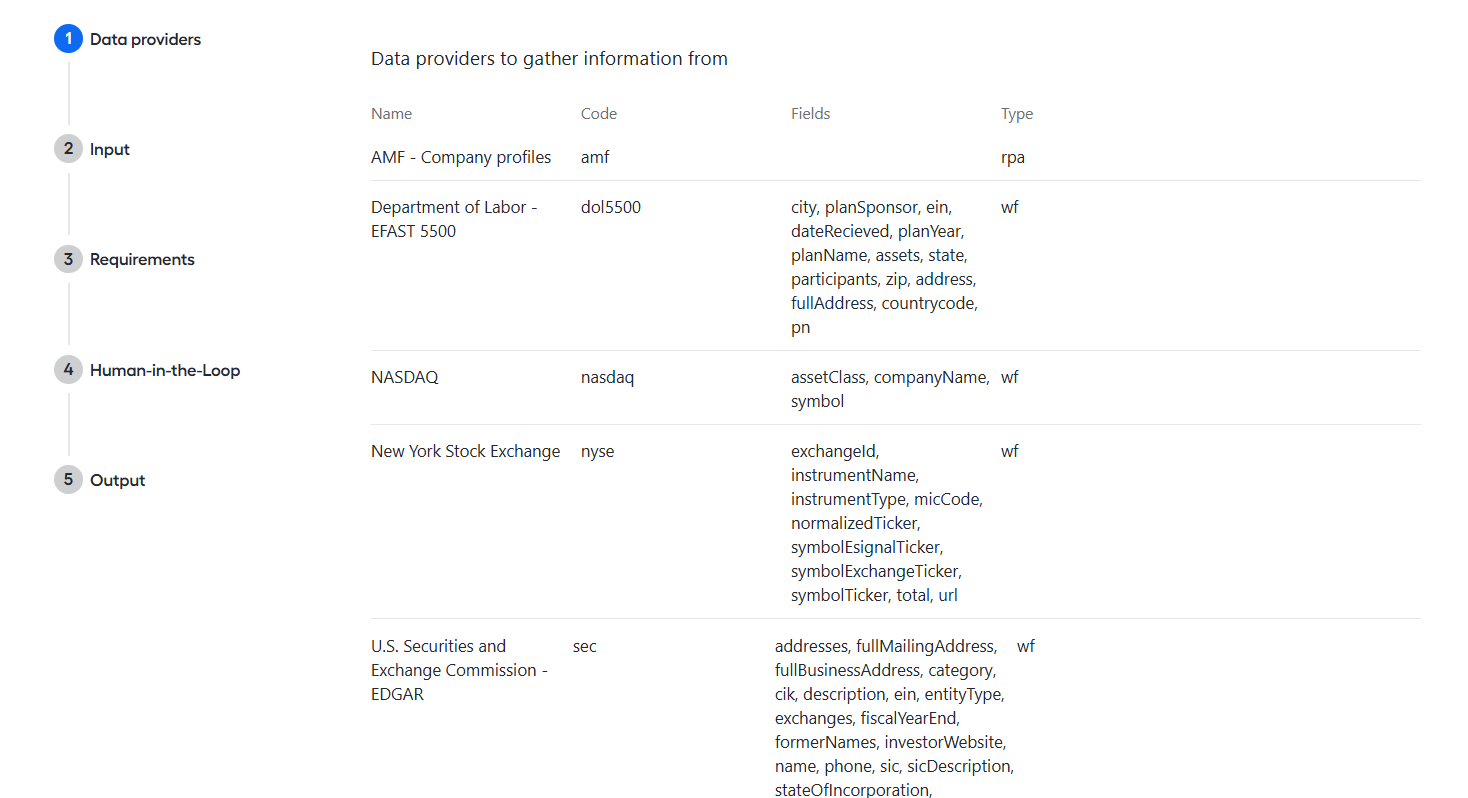Click the Fields column header
This screenshot has height=798, width=1468.
pos(810,114)
